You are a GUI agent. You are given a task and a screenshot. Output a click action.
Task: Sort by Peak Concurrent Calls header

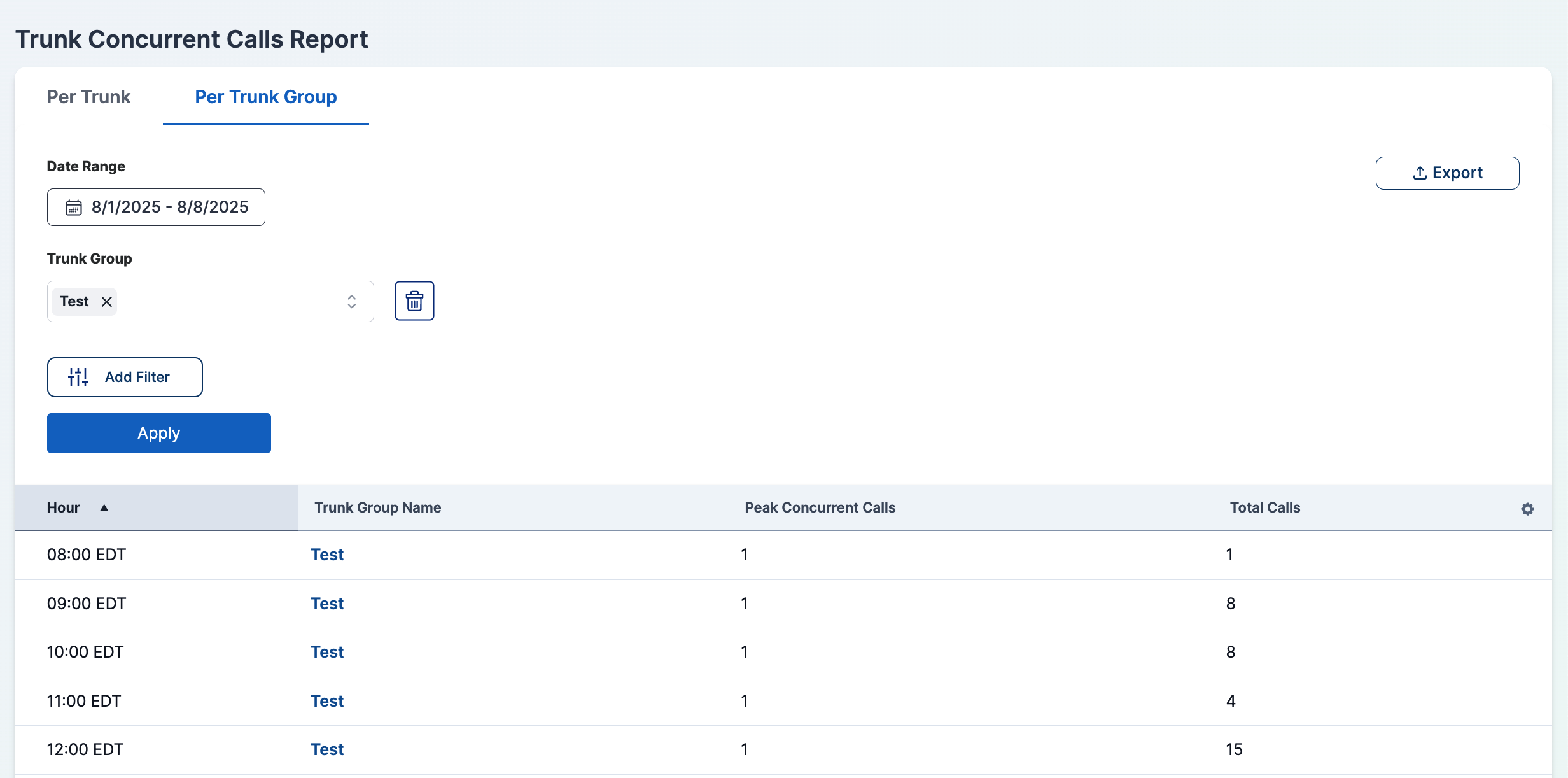820,507
